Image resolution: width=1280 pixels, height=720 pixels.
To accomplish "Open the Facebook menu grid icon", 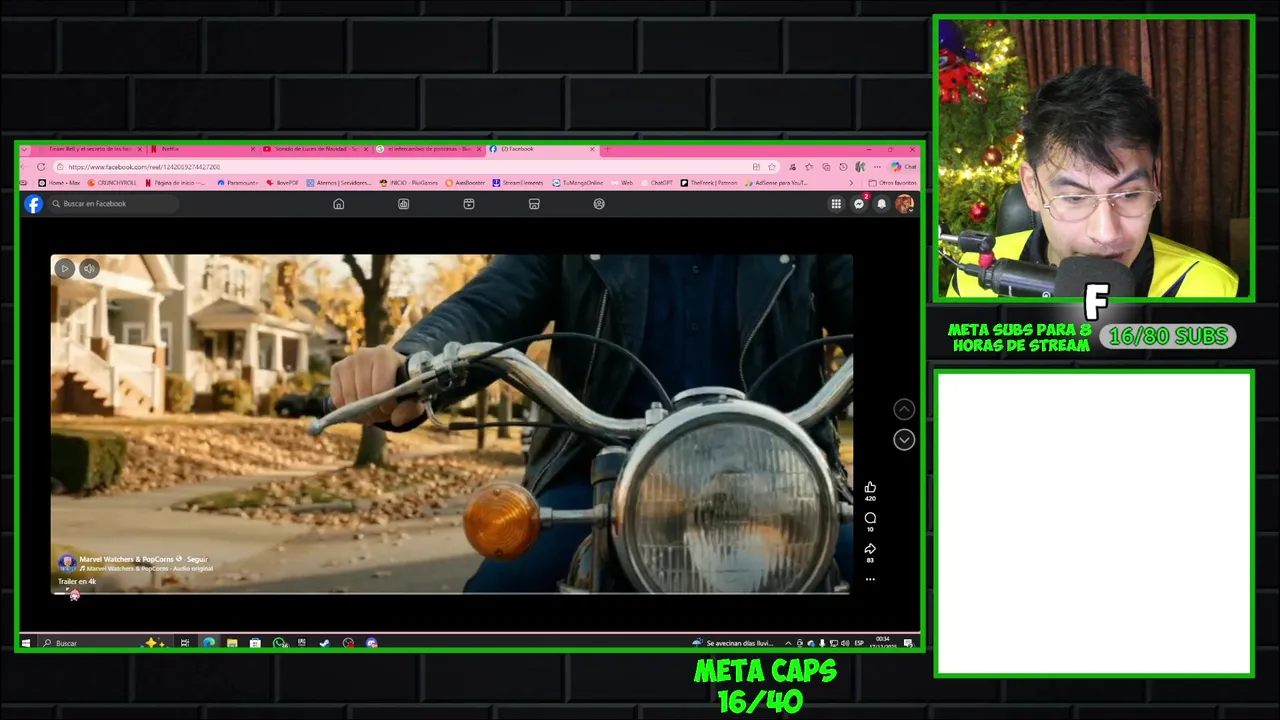I will click(836, 204).
